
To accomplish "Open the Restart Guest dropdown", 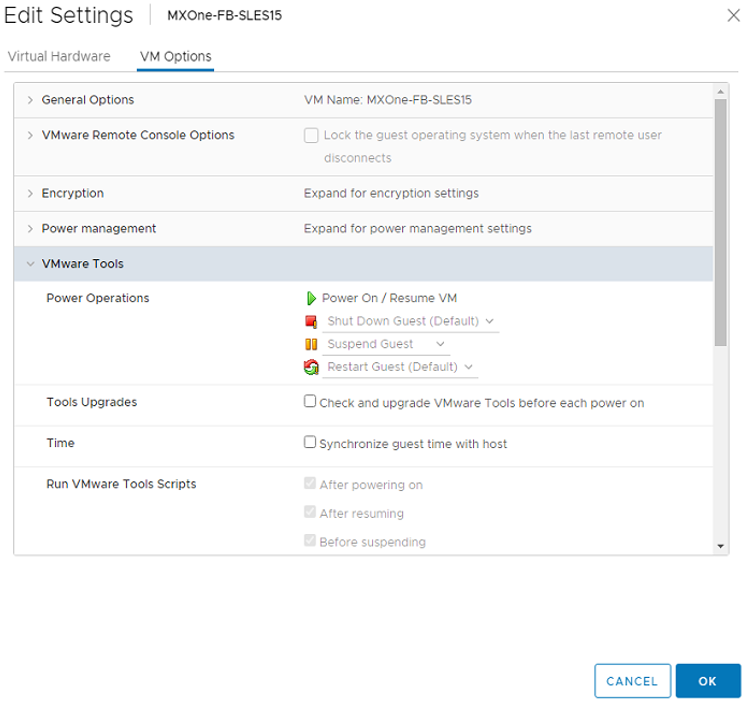I will coord(400,367).
